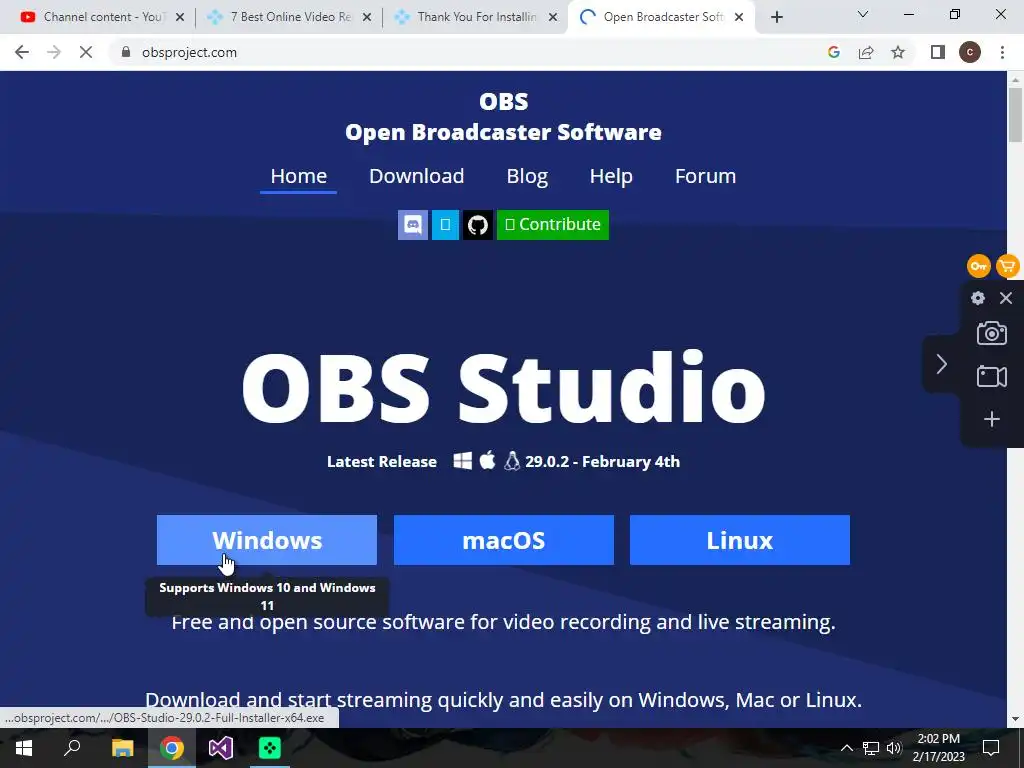The height and width of the screenshot is (768, 1024).
Task: Click the orange key icon
Action: click(x=978, y=266)
